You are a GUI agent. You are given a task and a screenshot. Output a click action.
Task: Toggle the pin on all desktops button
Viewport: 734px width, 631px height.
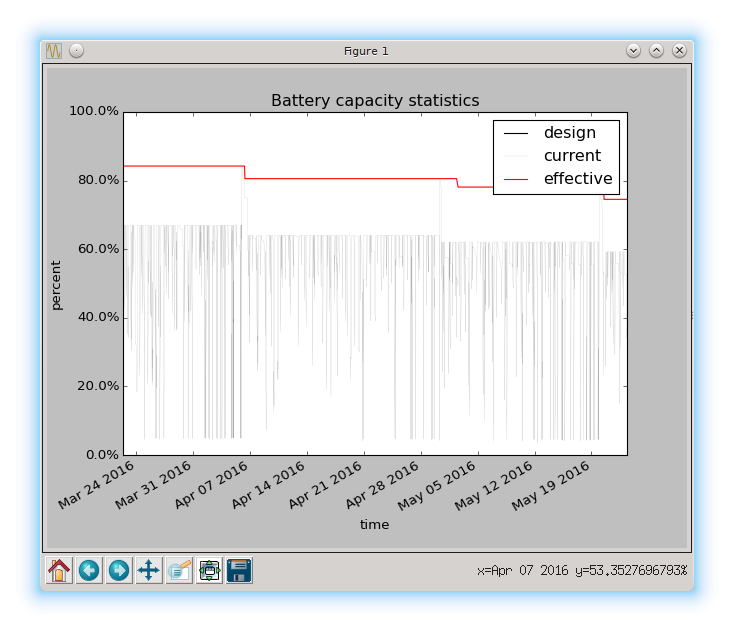point(76,50)
